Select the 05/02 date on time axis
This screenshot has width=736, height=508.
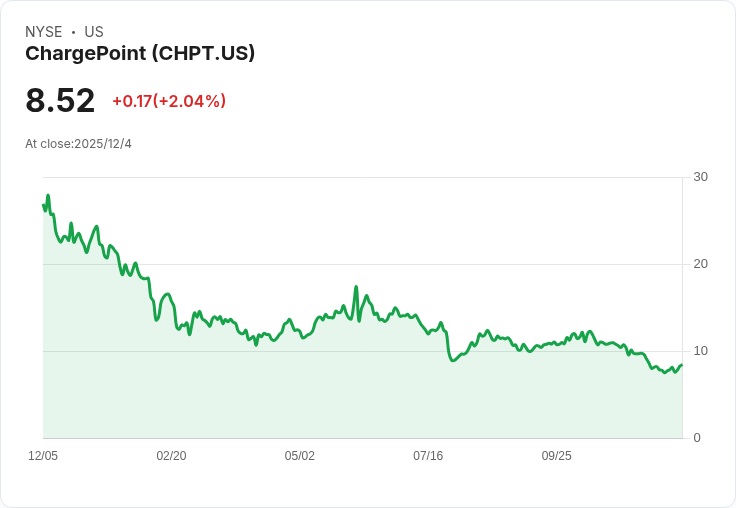click(299, 456)
